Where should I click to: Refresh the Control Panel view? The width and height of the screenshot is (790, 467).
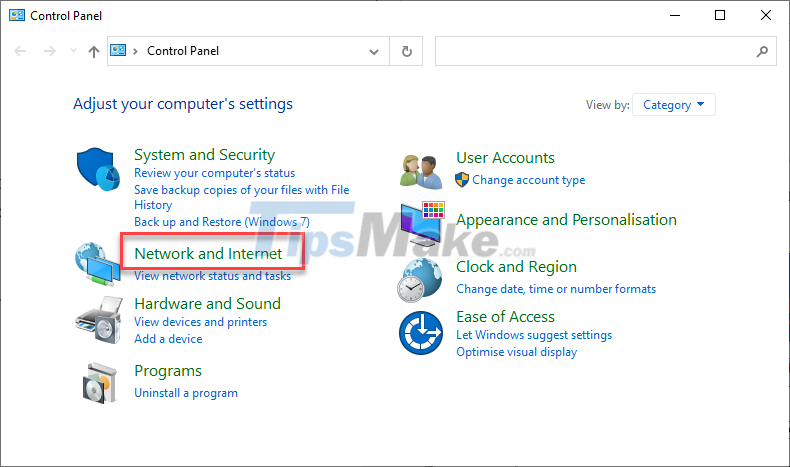click(407, 51)
